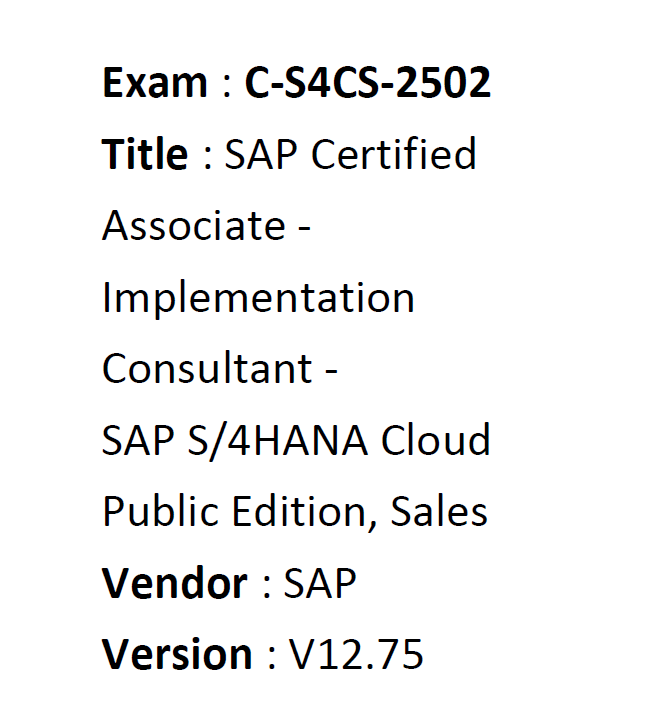Click the bold Exam label
Viewport: 672px width, 728px height.
[155, 83]
